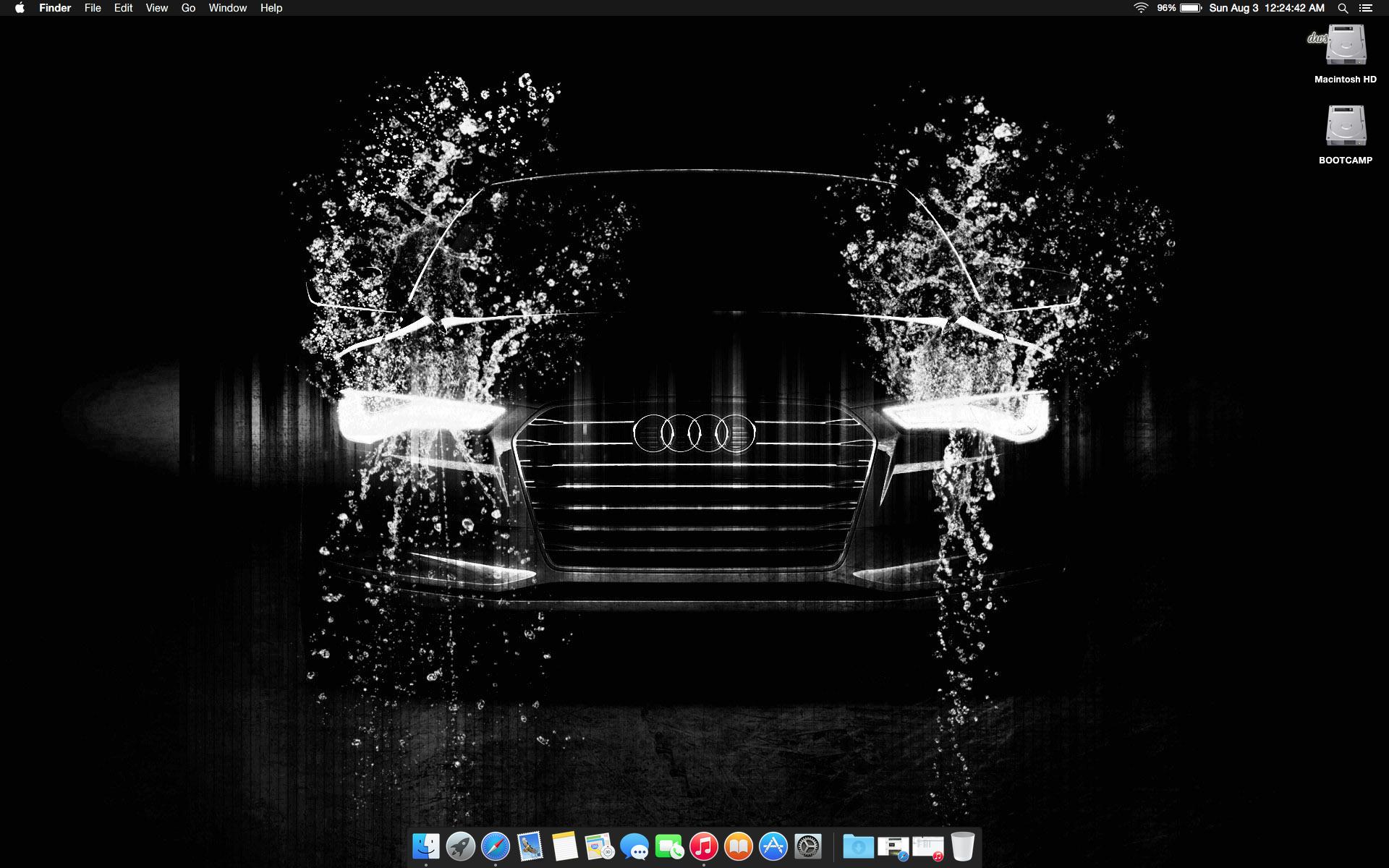Viewport: 1389px width, 868px height.
Task: Open Maps from the Dock
Action: [600, 846]
